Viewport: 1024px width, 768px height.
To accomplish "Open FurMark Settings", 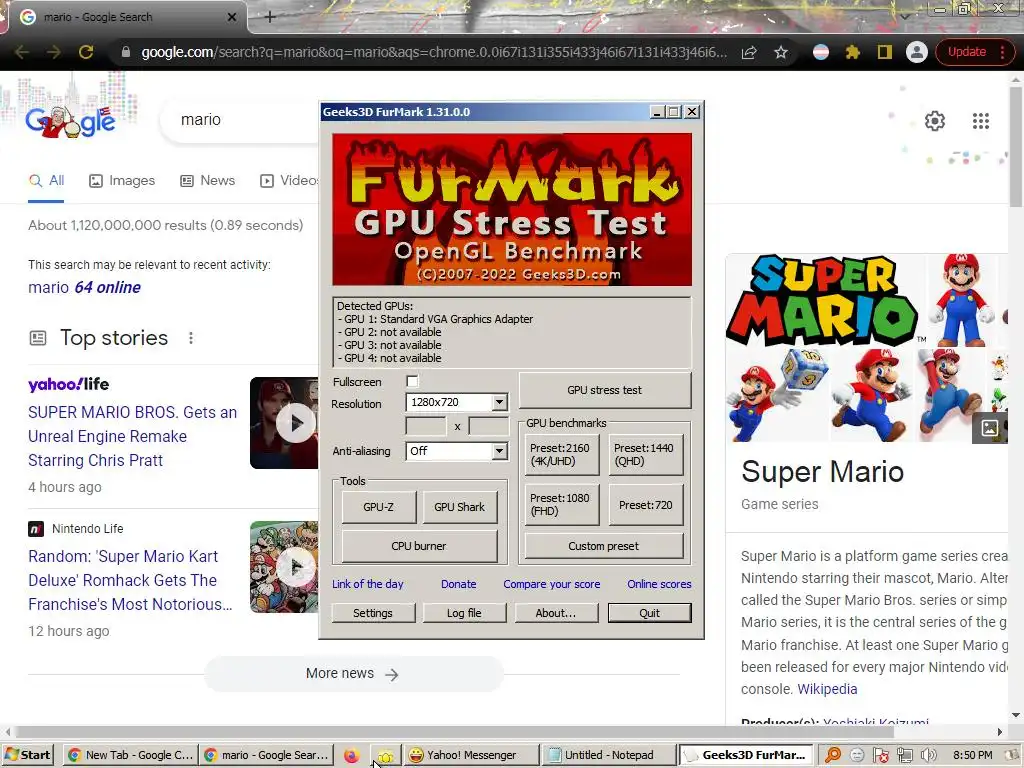I will pos(373,613).
